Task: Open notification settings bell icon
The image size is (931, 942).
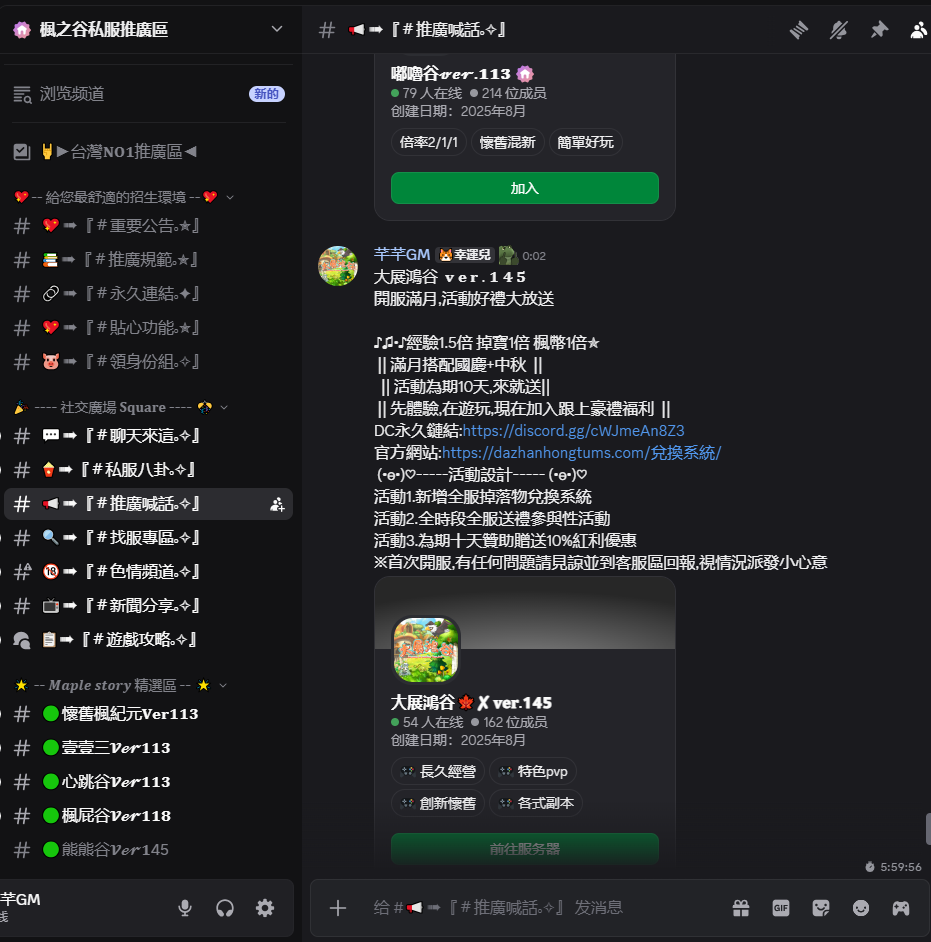Action: tap(839, 29)
